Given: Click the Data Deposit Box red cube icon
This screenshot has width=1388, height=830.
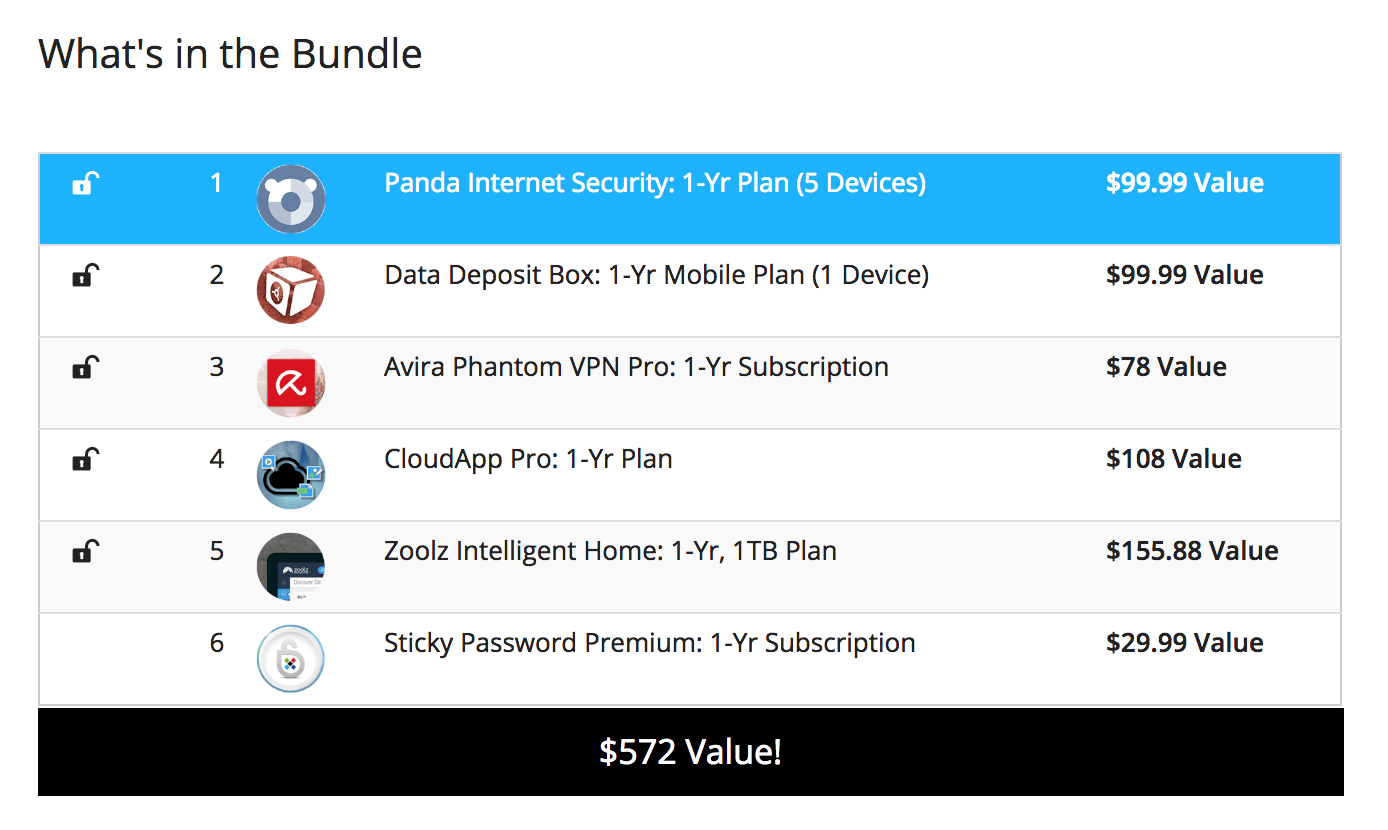Looking at the screenshot, I should 290,291.
